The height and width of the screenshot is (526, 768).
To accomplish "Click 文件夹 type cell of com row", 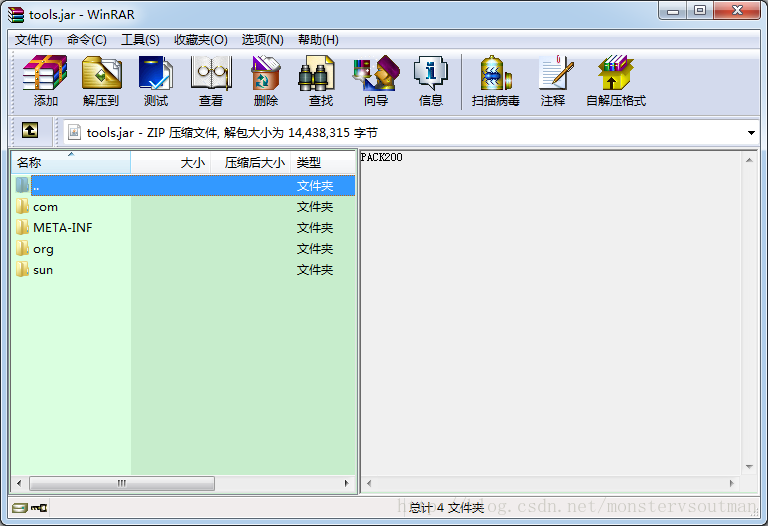I will [x=314, y=207].
